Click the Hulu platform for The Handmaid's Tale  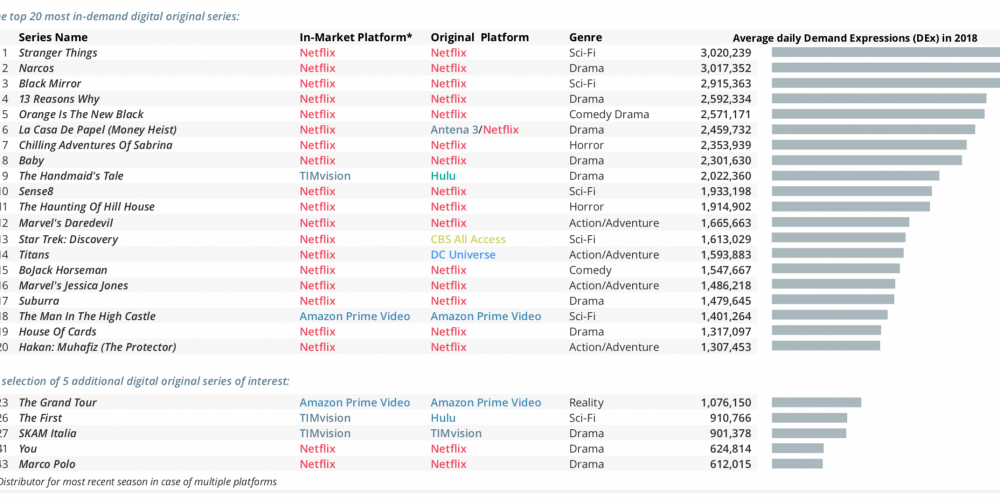pos(443,176)
